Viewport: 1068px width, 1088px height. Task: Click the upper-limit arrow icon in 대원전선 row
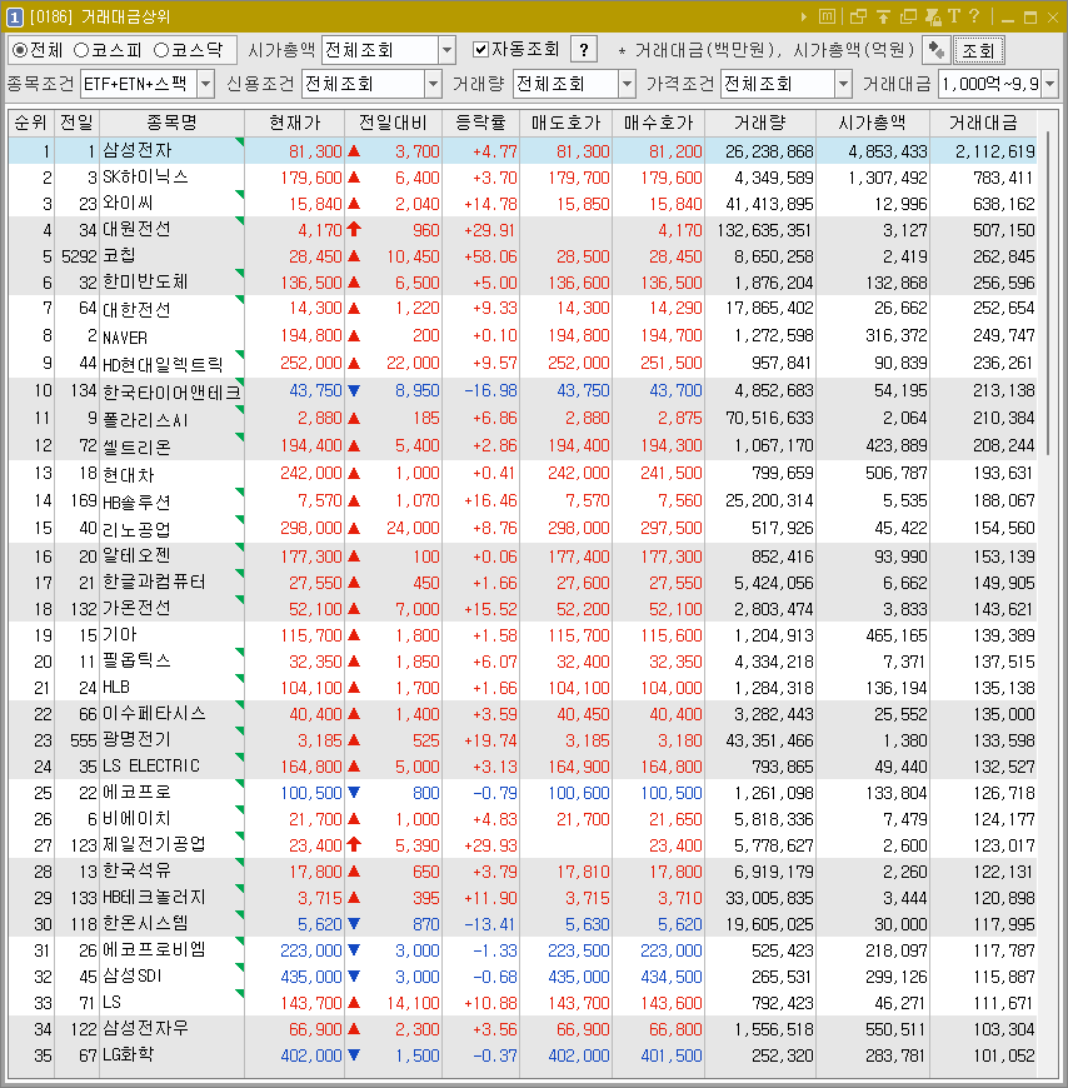(354, 229)
